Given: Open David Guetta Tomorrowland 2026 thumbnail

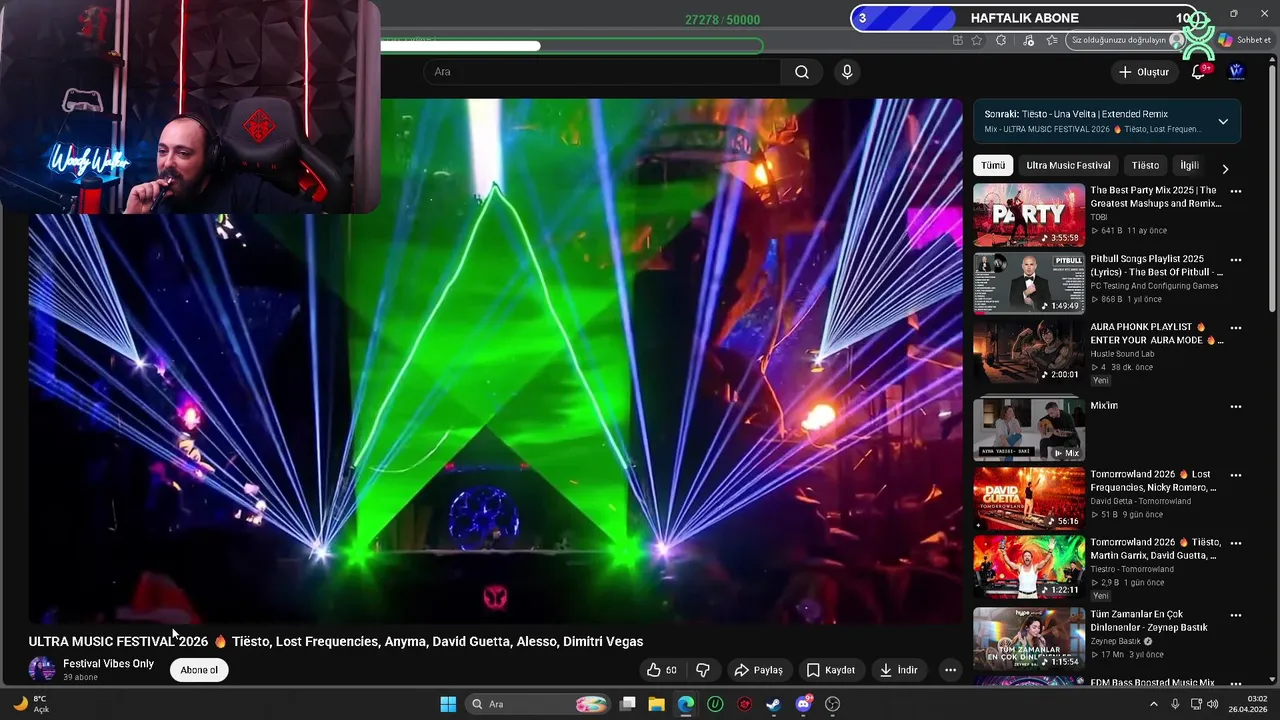Looking at the screenshot, I should tap(1029, 498).
